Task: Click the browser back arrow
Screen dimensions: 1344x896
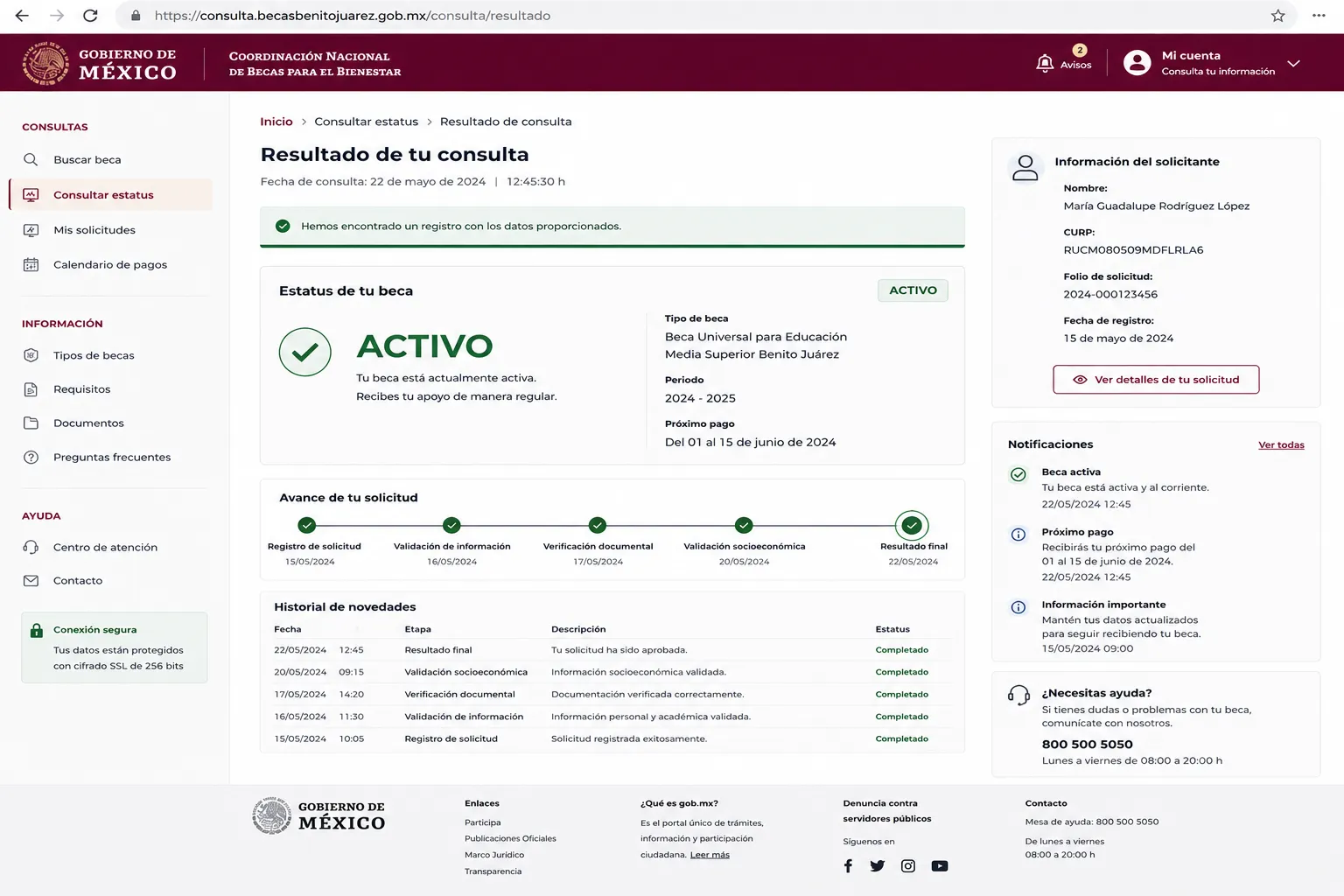Action: pos(23,16)
